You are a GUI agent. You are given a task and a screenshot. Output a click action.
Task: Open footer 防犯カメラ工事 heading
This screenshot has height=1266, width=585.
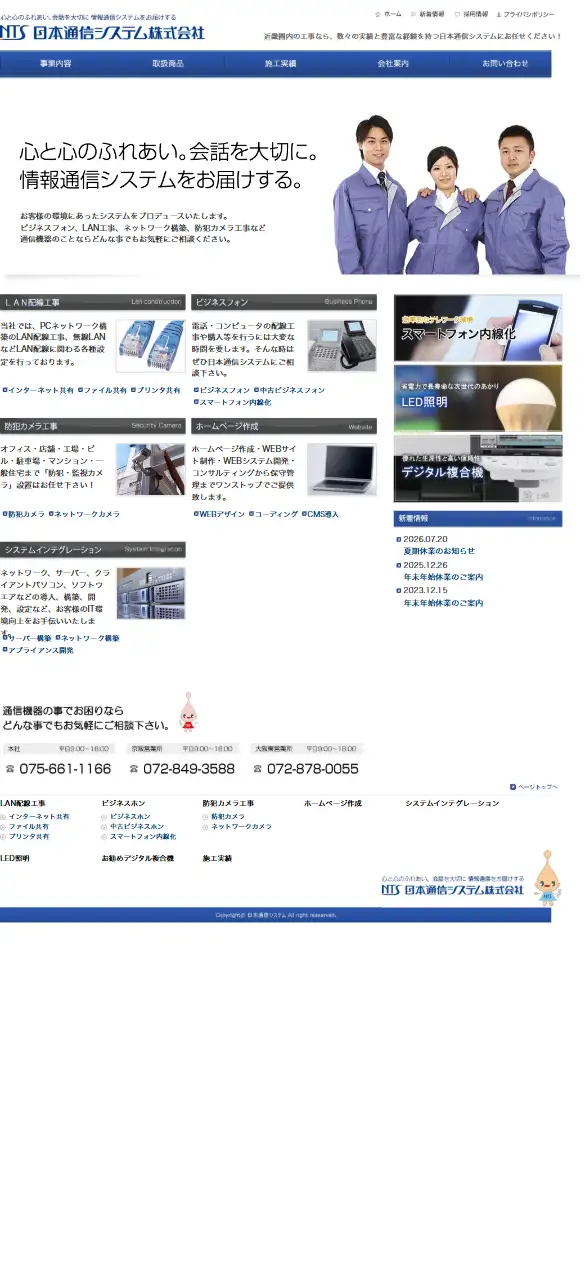(x=228, y=803)
